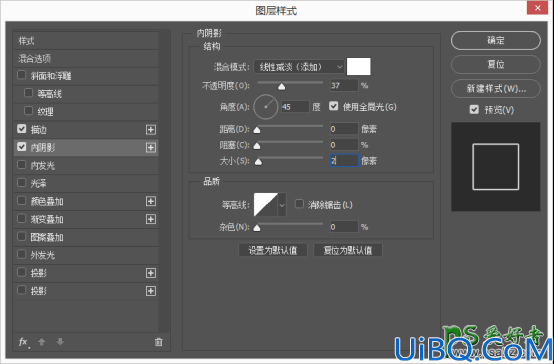
Task: Move effect up with arrow icon
Action: click(42, 342)
